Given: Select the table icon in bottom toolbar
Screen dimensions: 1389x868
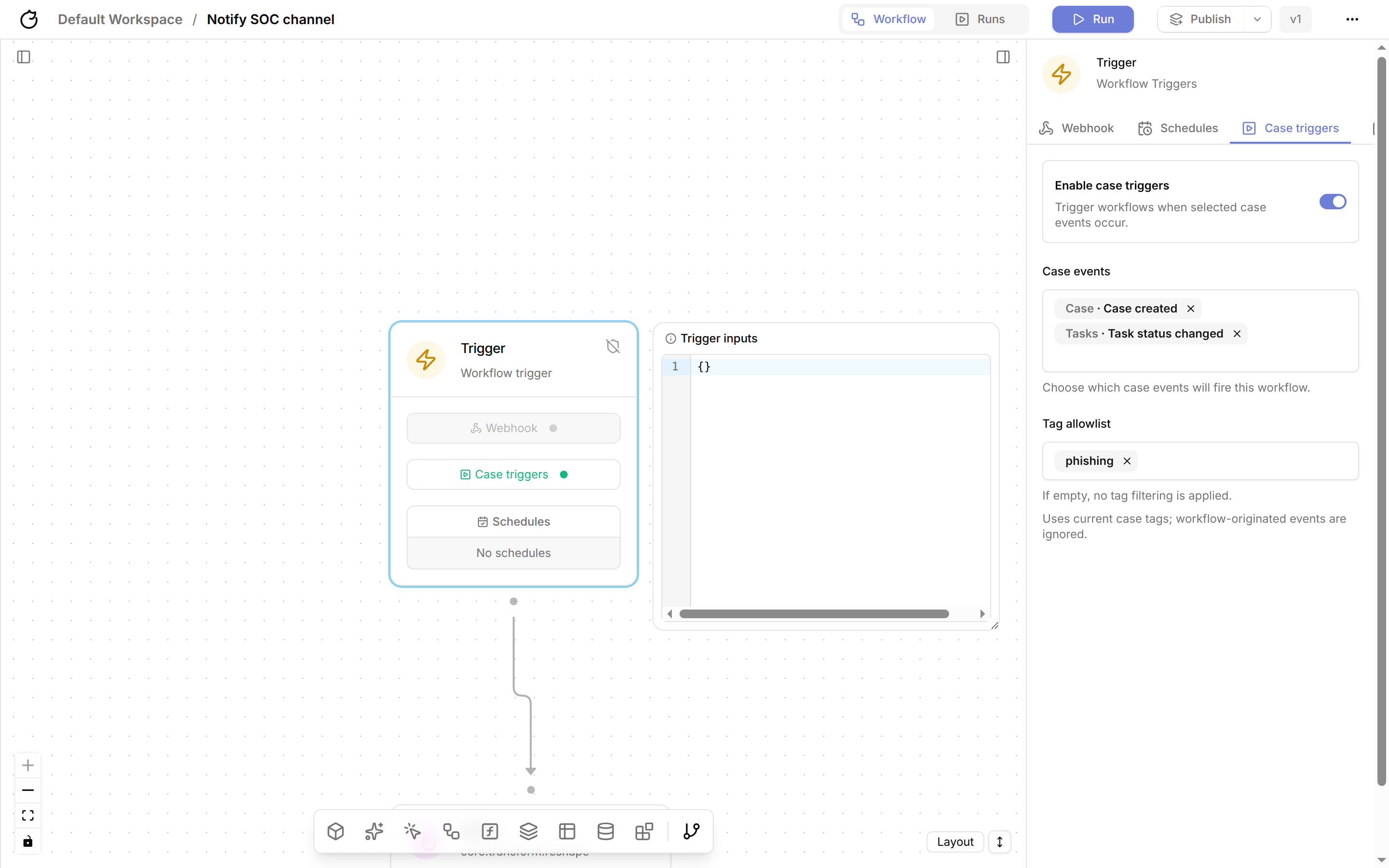Looking at the screenshot, I should (x=567, y=831).
